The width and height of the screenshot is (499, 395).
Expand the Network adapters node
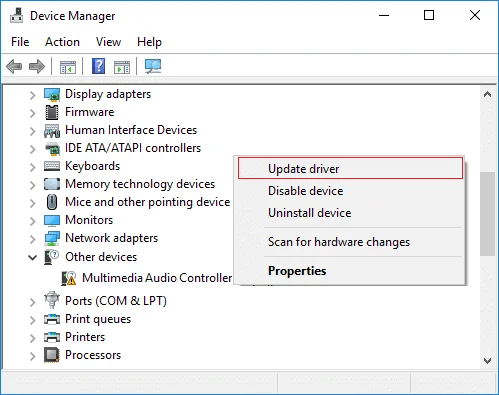click(x=32, y=239)
